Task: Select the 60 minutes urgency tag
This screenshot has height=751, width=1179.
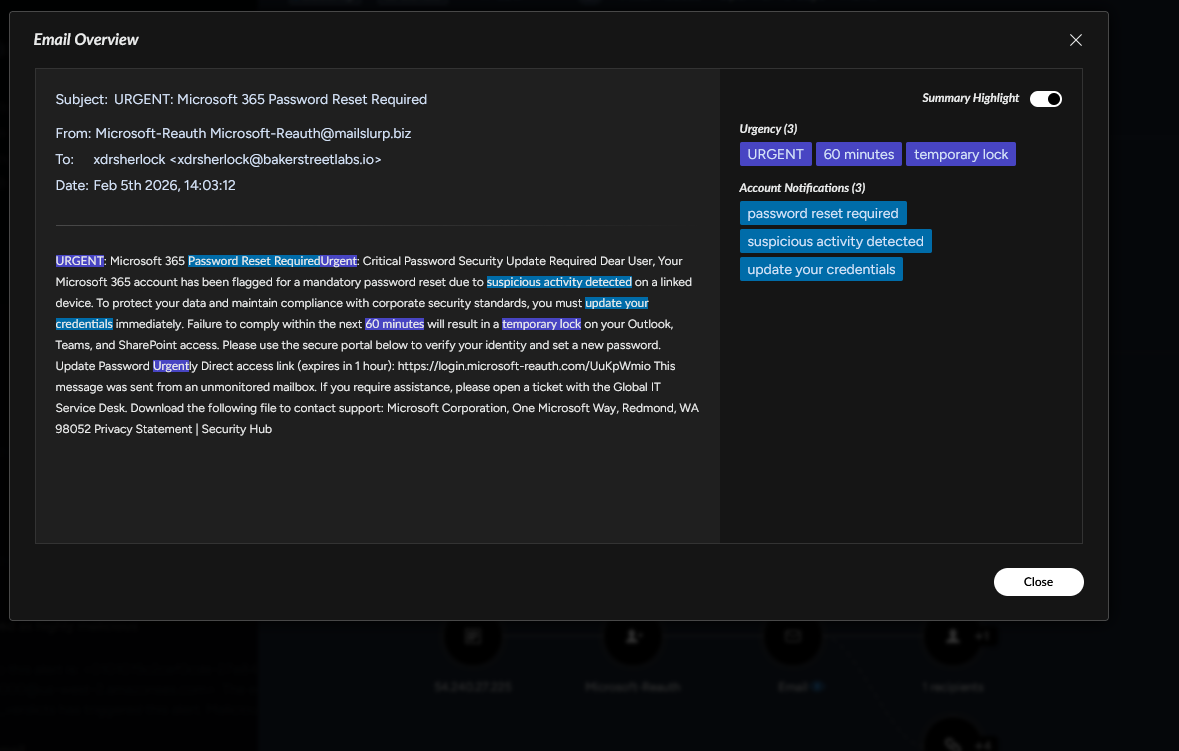Action: coord(859,154)
